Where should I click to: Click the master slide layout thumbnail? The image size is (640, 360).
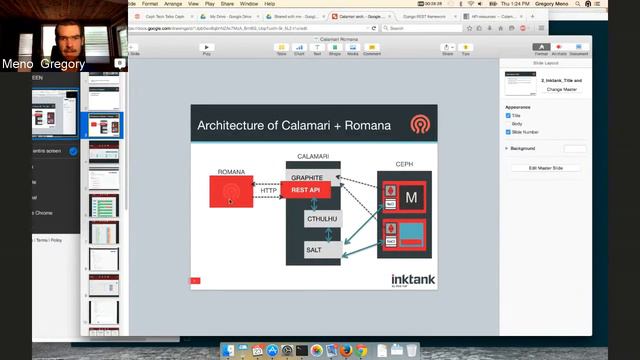pyautogui.click(x=520, y=83)
